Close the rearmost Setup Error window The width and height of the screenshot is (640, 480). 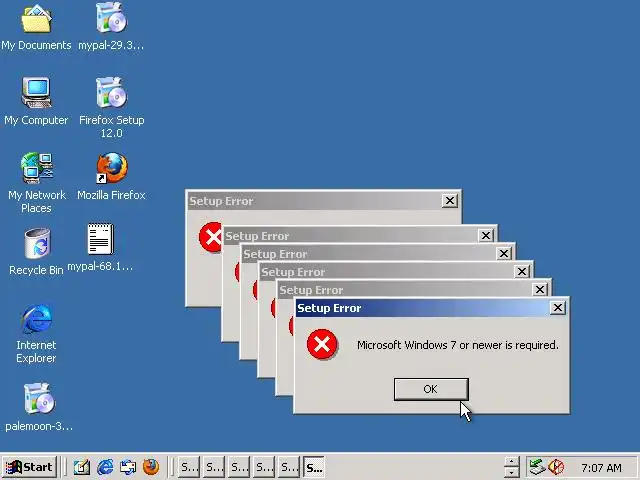[449, 200]
